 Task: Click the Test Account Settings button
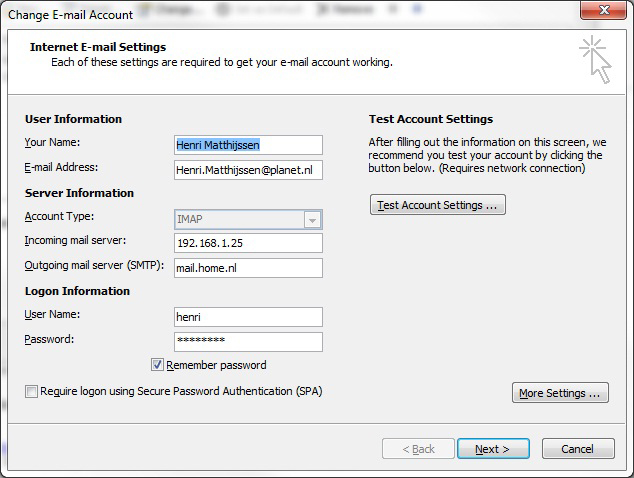point(437,205)
